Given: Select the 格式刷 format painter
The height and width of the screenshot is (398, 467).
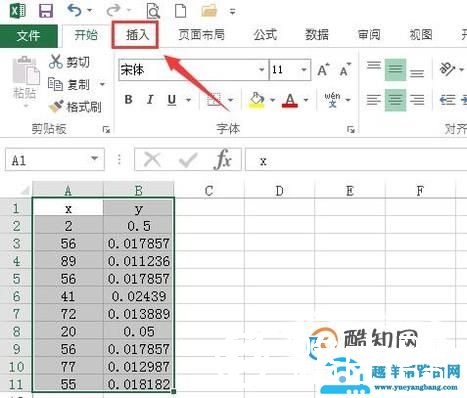Looking at the screenshot, I should pos(75,107).
